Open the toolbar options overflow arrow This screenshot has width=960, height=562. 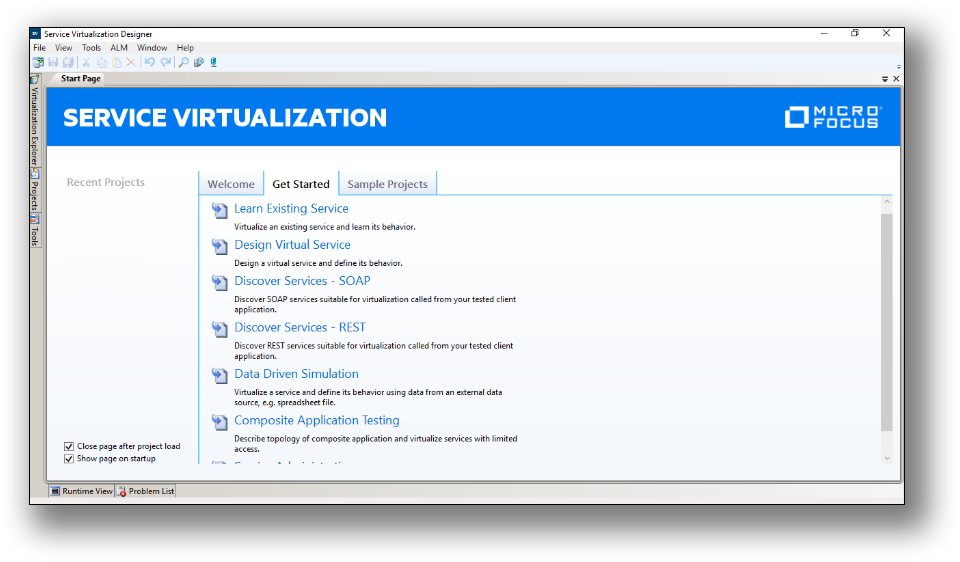pyautogui.click(x=898, y=67)
